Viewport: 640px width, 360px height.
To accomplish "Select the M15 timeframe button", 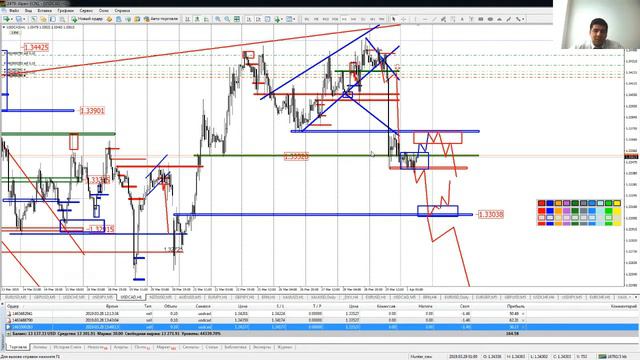I will [326, 19].
